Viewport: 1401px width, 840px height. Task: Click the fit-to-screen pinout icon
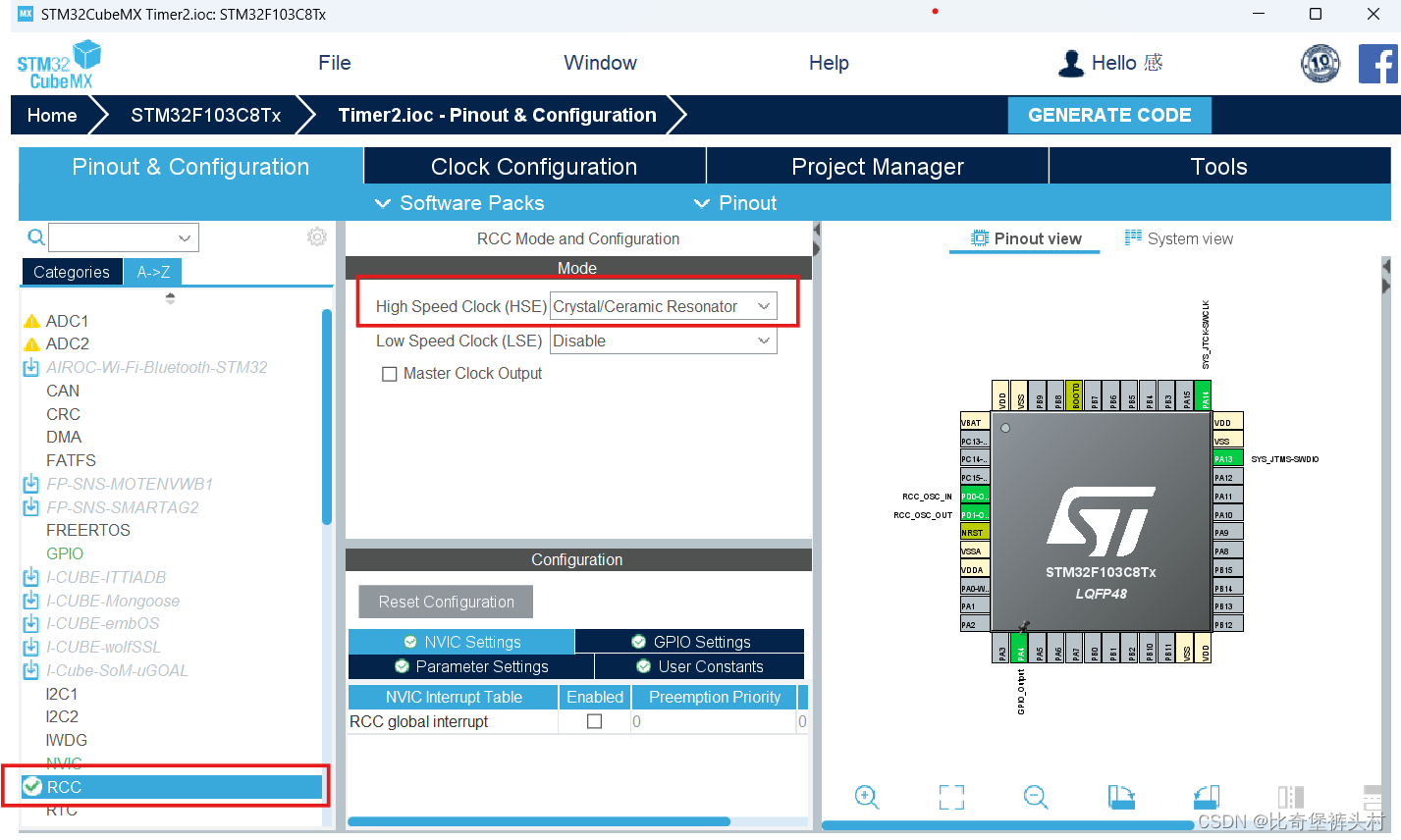coord(951,797)
